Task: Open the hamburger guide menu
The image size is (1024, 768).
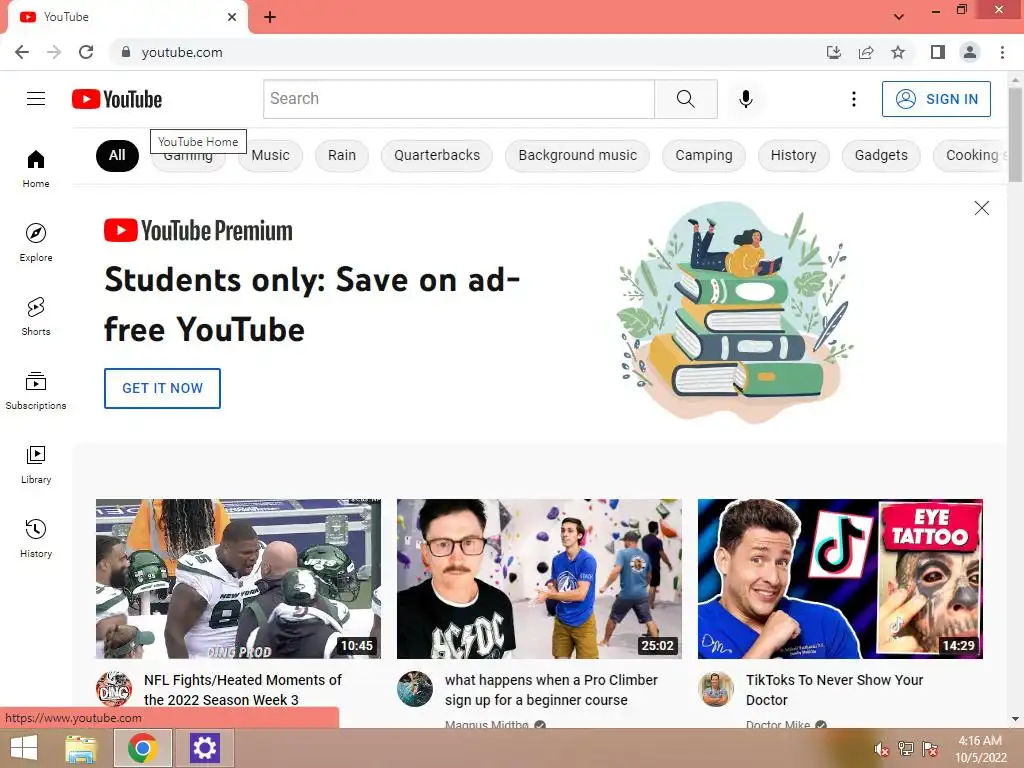Action: (36, 99)
